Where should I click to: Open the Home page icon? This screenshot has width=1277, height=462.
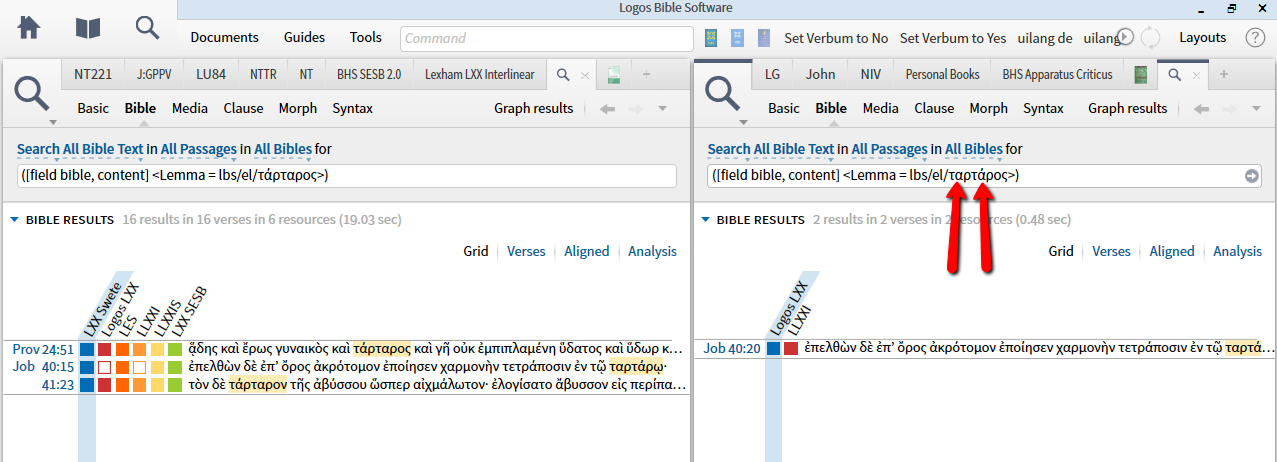click(x=29, y=28)
